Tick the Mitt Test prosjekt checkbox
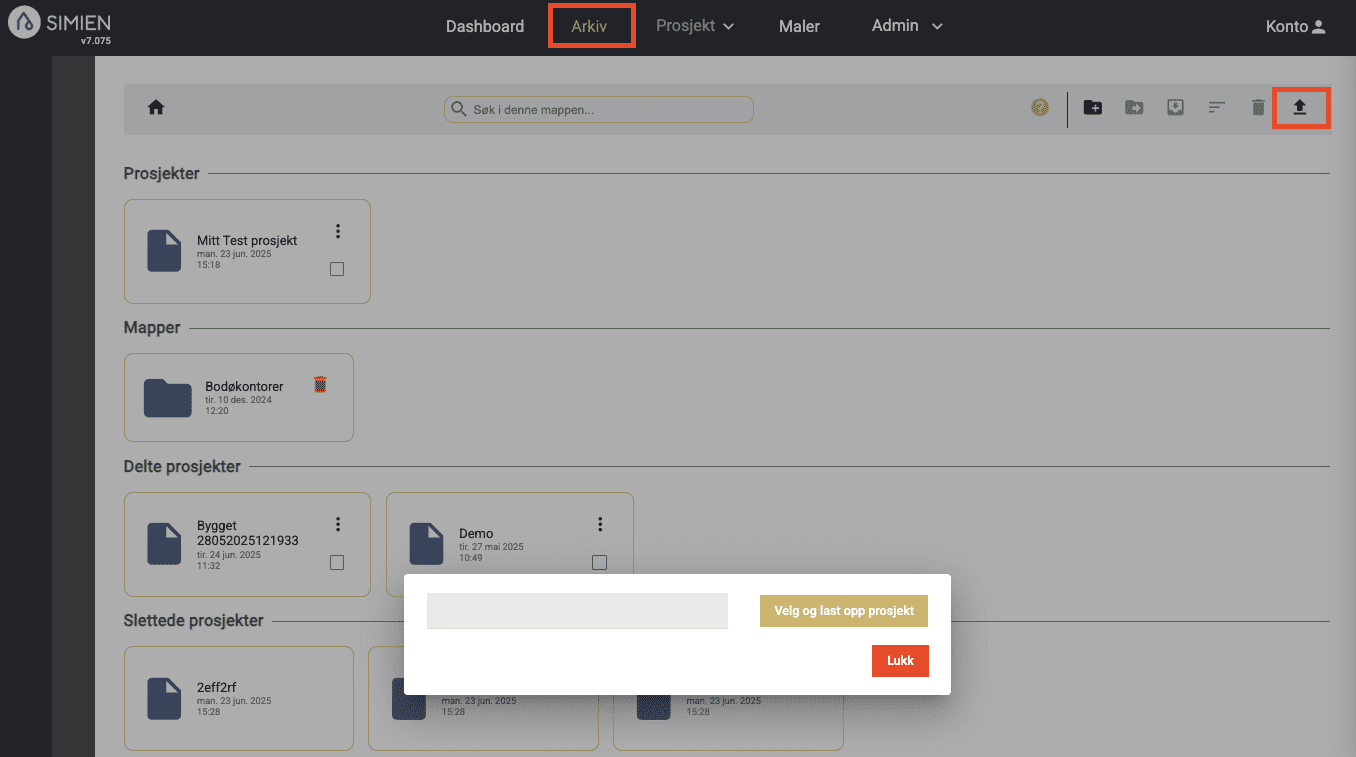 [337, 269]
